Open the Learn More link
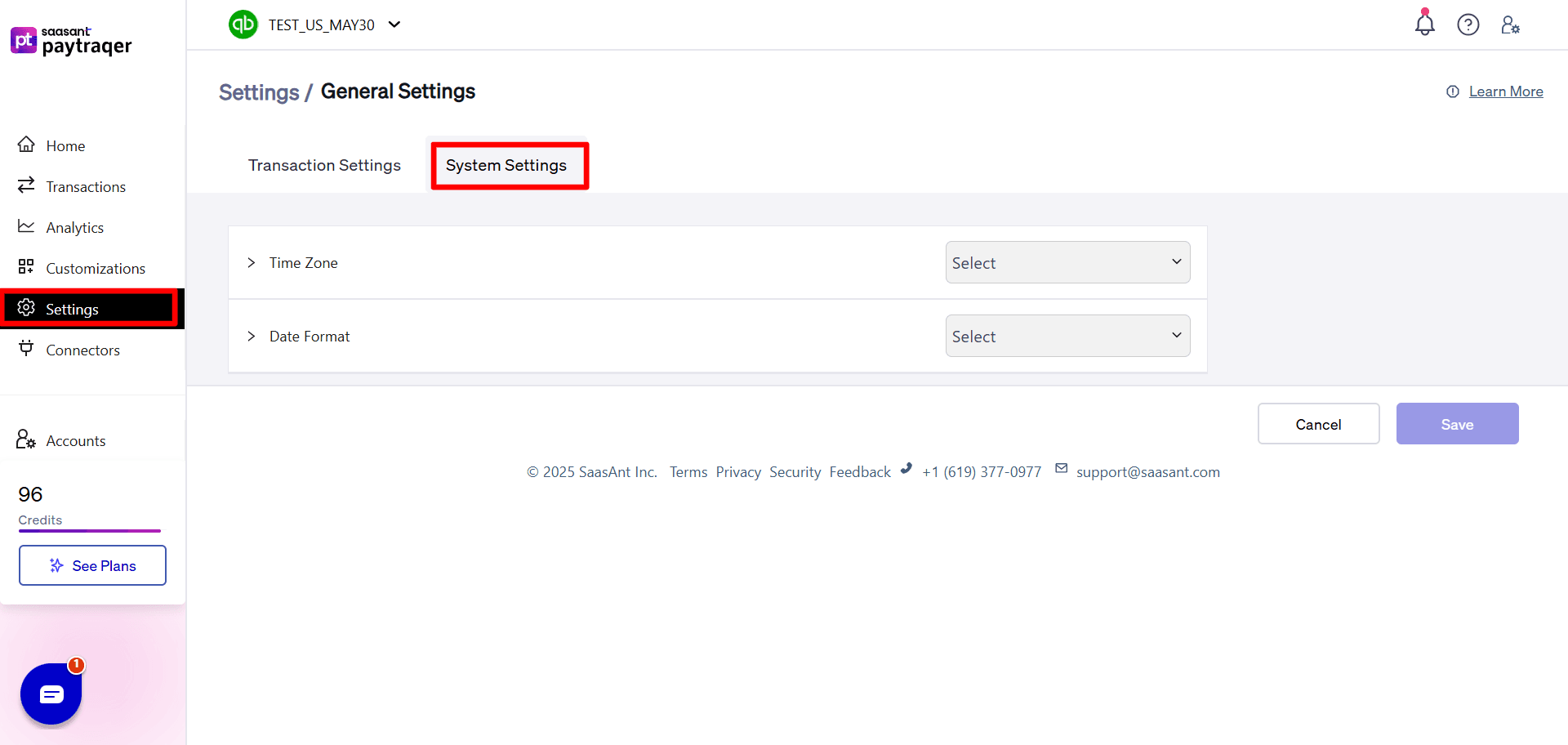Viewport: 1568px width, 745px height. [1505, 91]
